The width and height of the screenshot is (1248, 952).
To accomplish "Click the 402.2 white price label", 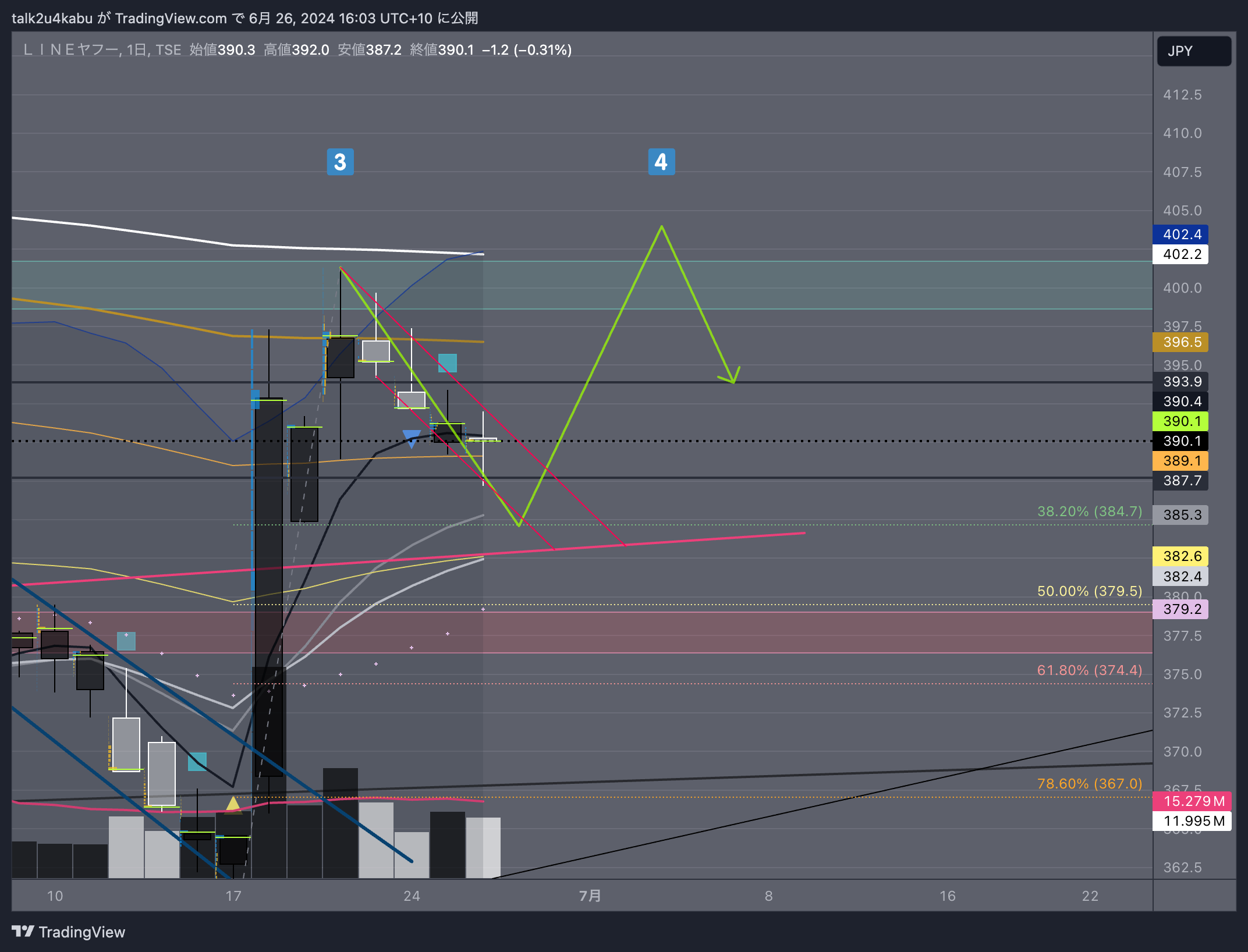I will 1180,254.
